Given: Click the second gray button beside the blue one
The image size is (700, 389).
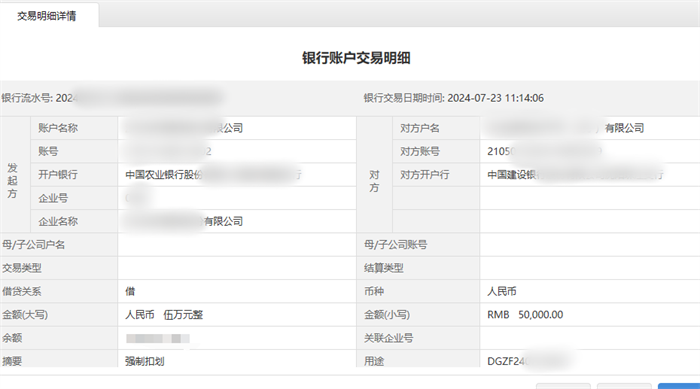Looking at the screenshot, I should [x=624, y=386].
